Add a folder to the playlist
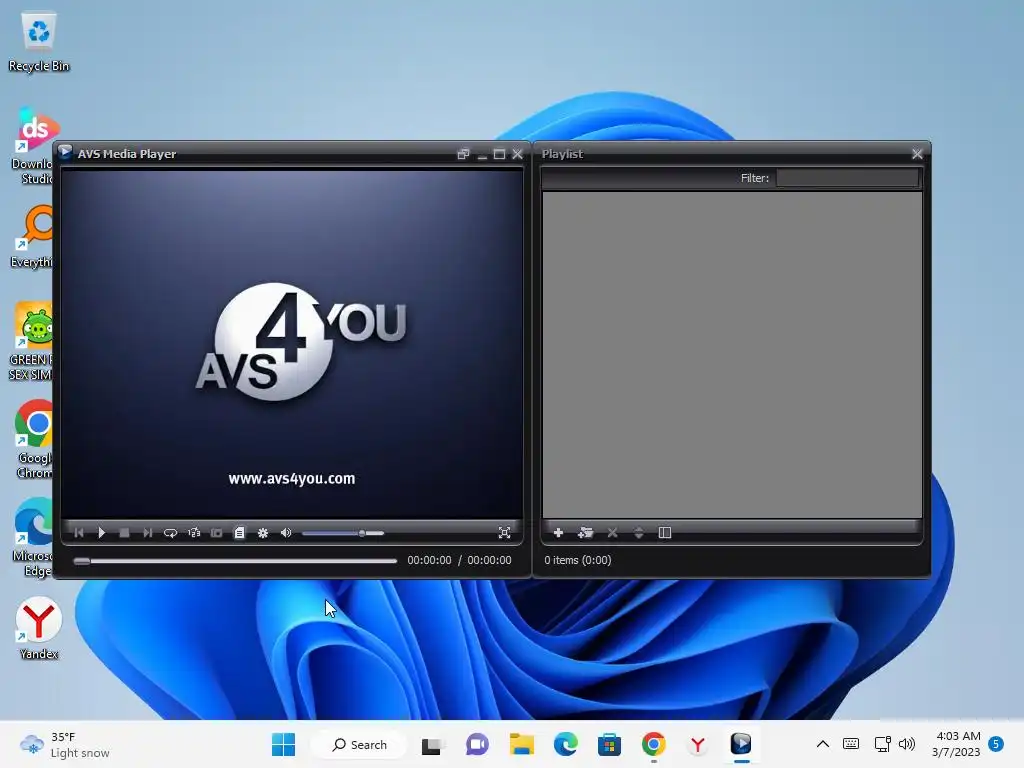1024x768 pixels. tap(585, 533)
